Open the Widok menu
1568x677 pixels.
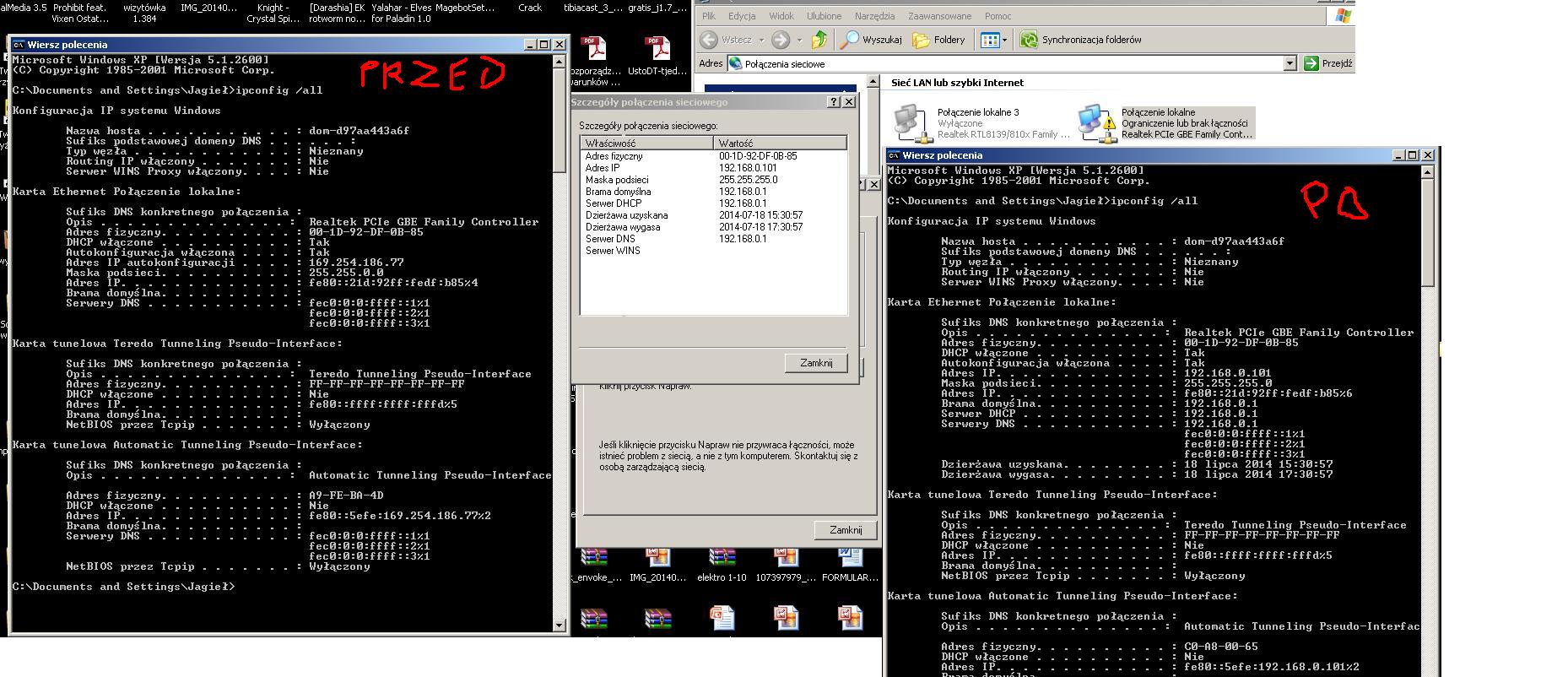coord(781,16)
